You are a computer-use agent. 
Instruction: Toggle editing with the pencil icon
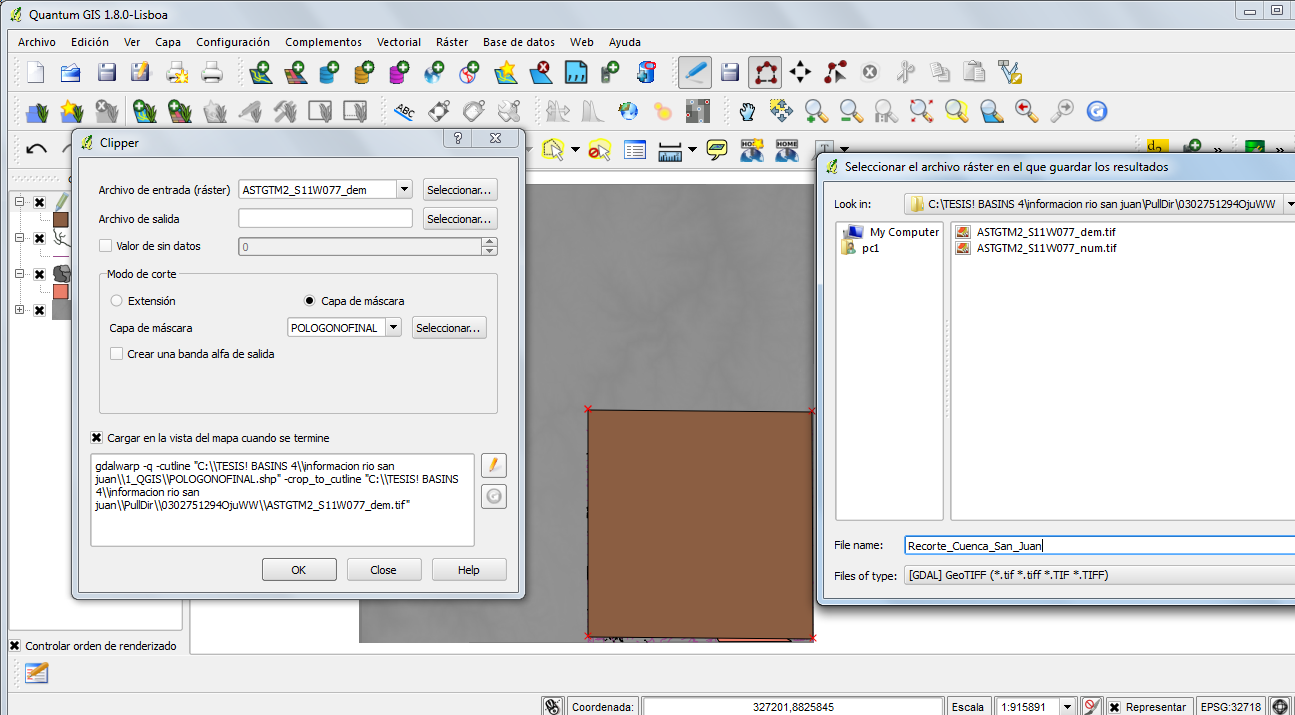click(695, 72)
